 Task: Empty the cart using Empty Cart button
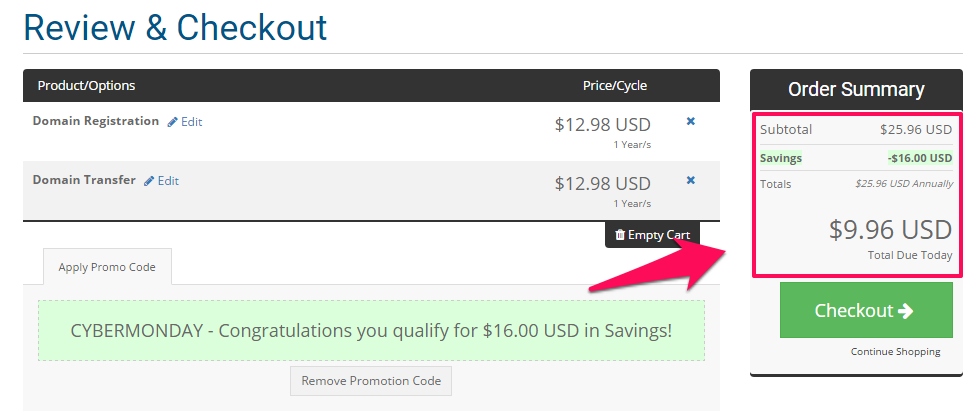click(x=652, y=235)
